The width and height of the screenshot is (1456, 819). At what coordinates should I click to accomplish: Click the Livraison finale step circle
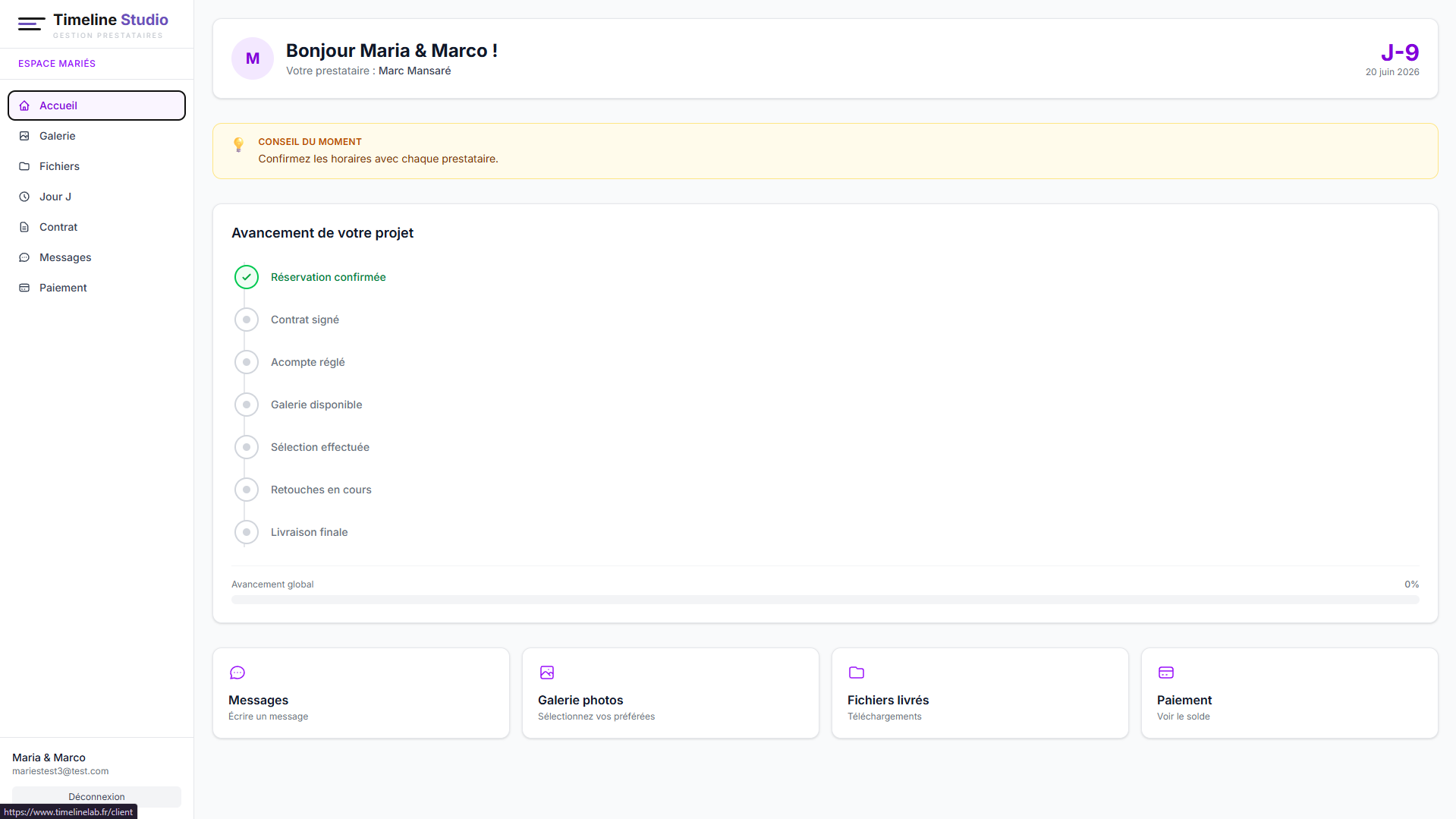click(247, 532)
